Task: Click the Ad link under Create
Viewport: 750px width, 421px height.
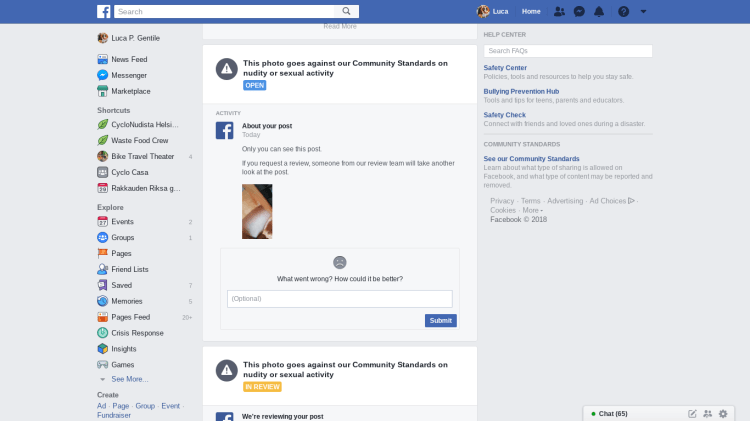Action: point(101,406)
